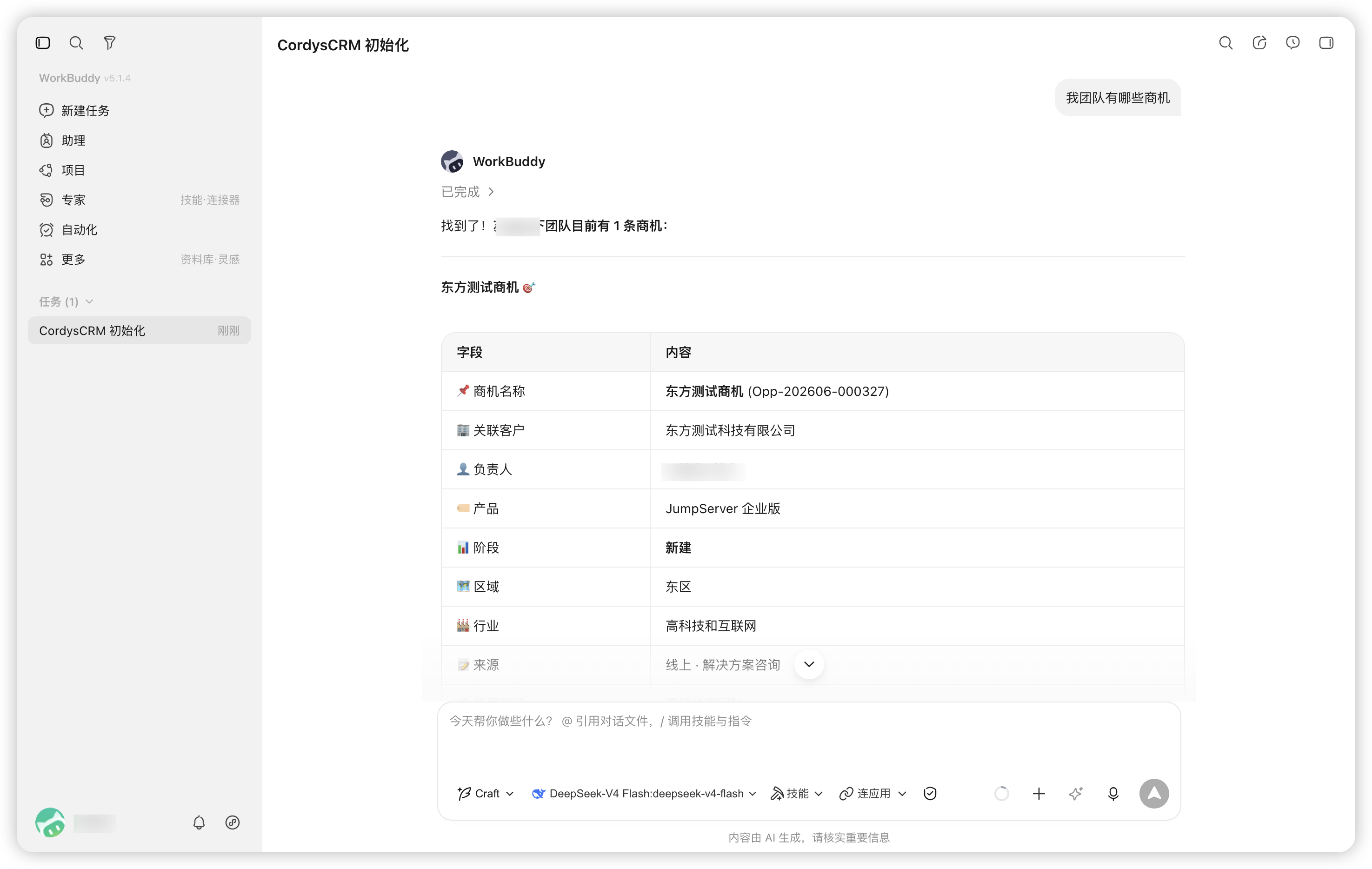Send message with round arrow button
Screen dimensions: 1372x869
pos(1154,794)
